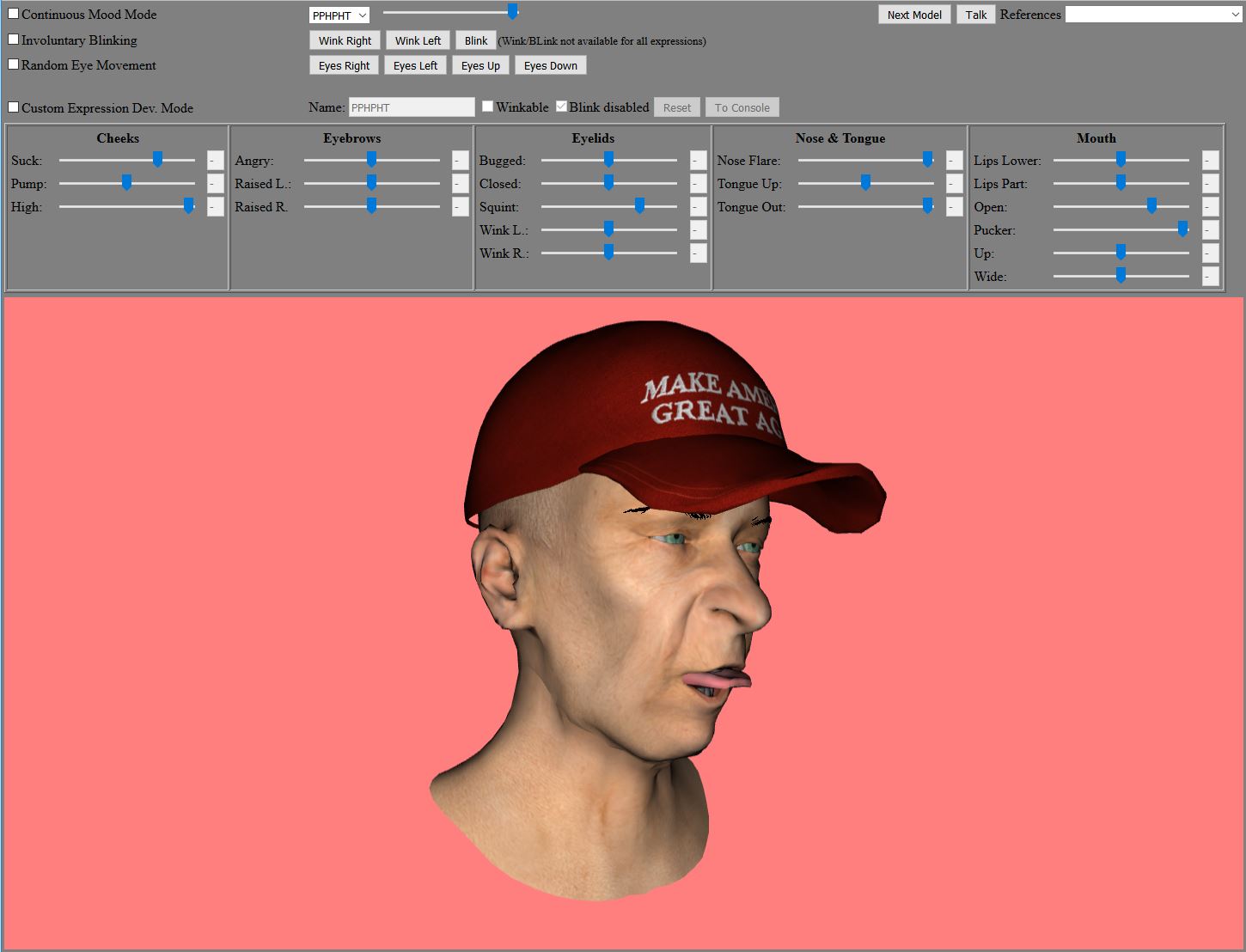This screenshot has height=952, width=1246.
Task: Enable Continuous Mood Mode checkbox
Action: point(14,15)
